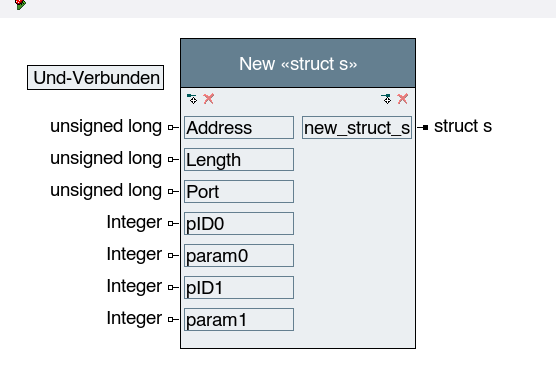Click the add input pin icon
The height and width of the screenshot is (389, 556).
pos(192,99)
